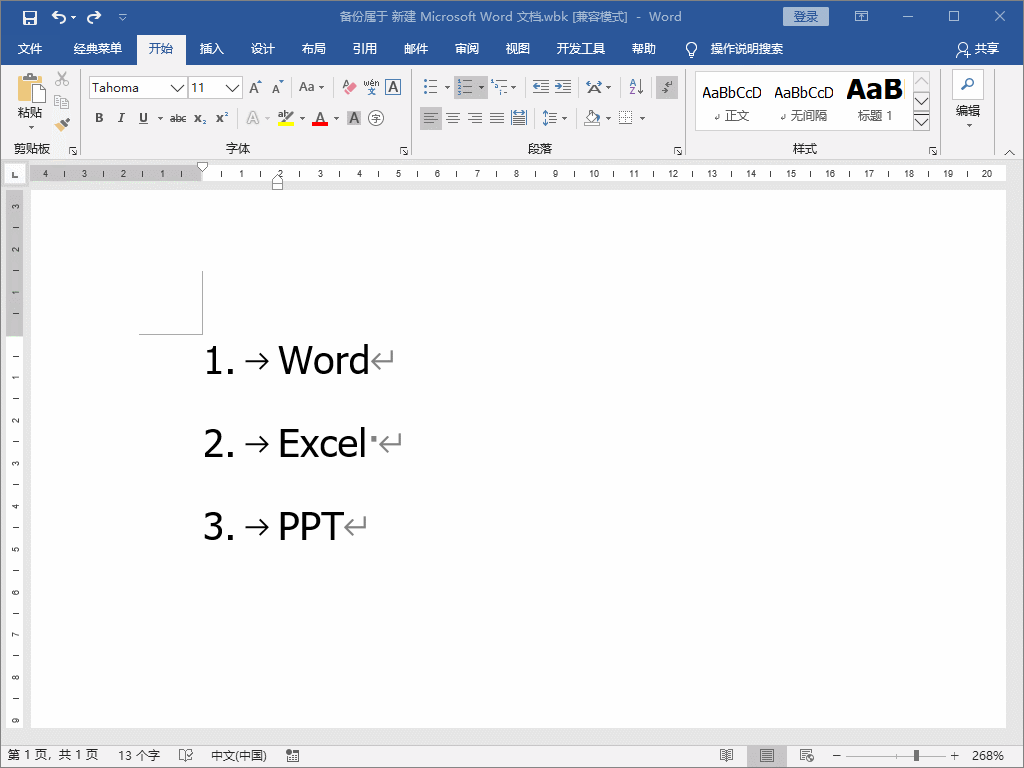Sort paragraphs with the A-Z icon
This screenshot has height=768, width=1024.
[x=636, y=87]
